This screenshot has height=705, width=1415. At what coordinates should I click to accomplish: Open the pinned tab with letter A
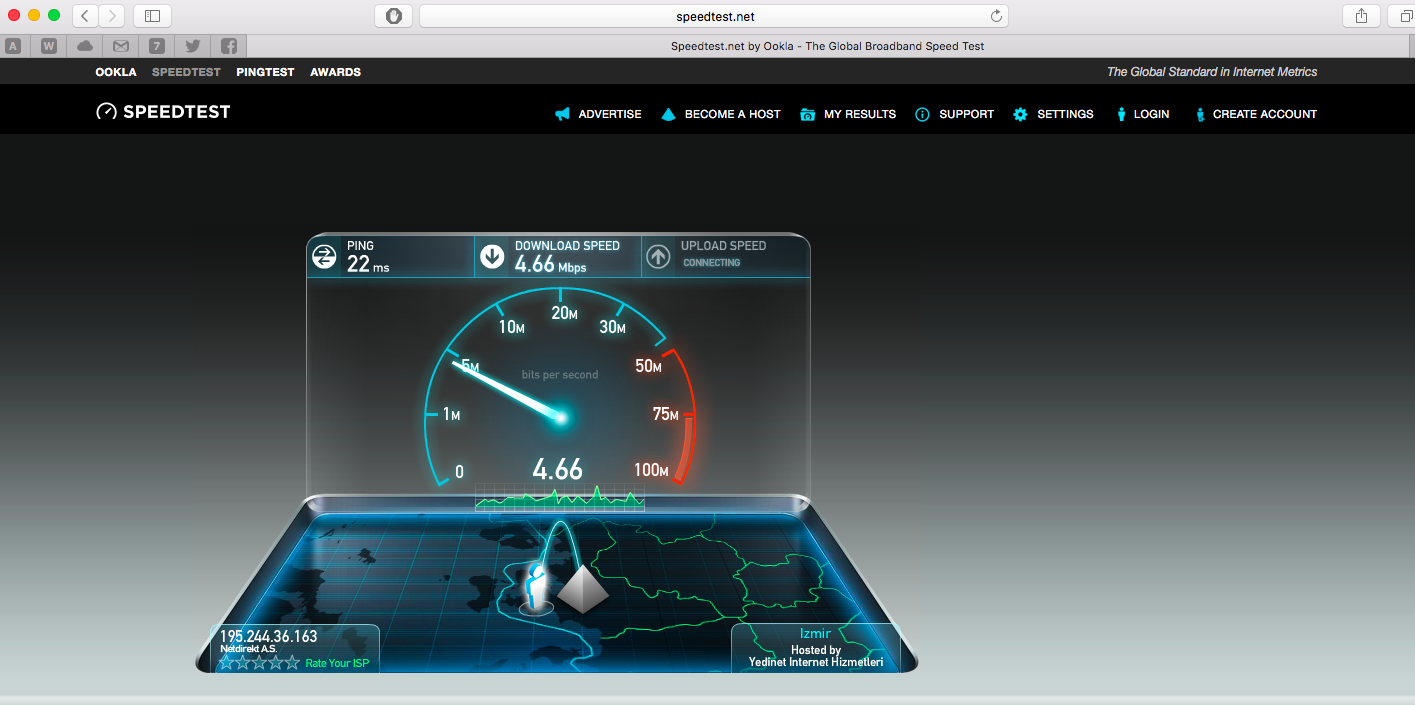(x=13, y=46)
